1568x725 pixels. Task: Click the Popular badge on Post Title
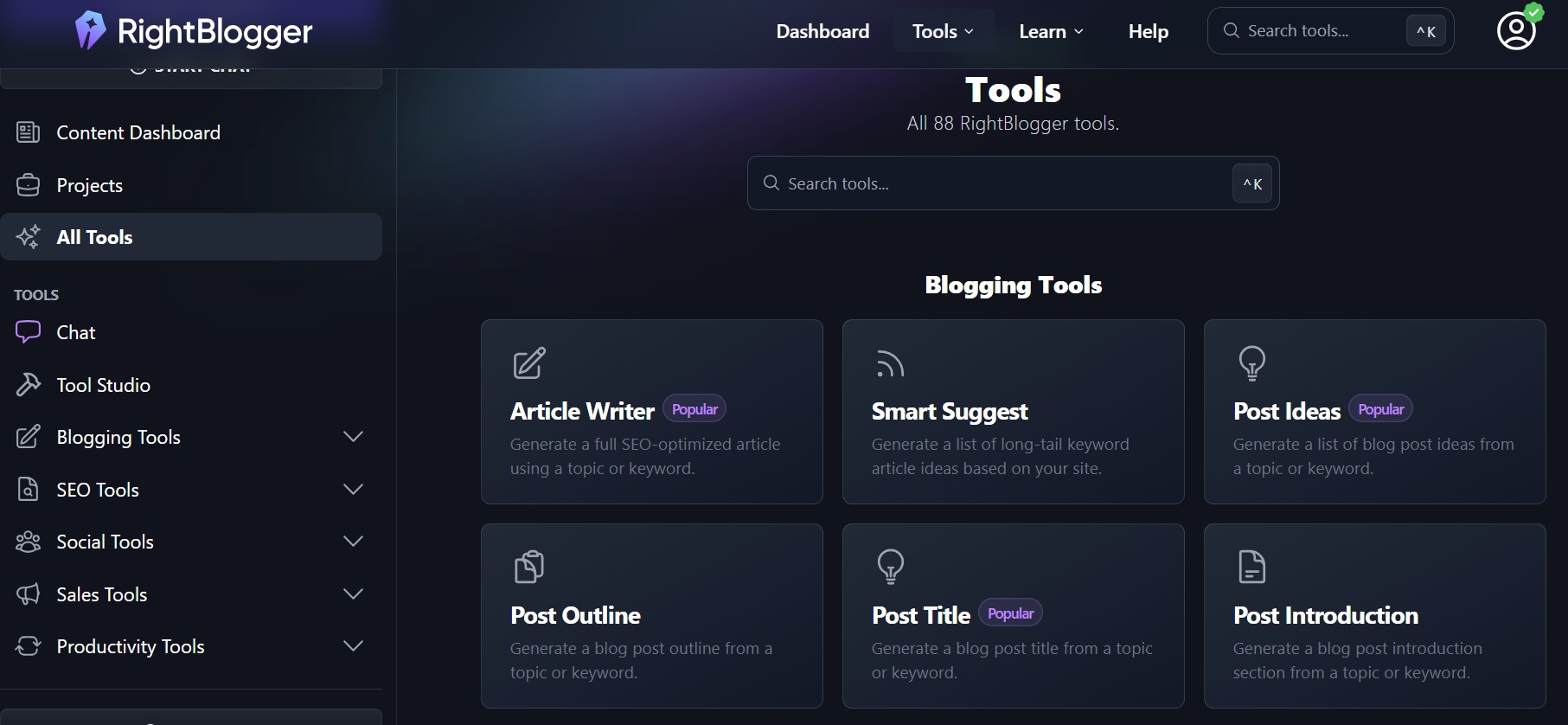[x=1010, y=613]
